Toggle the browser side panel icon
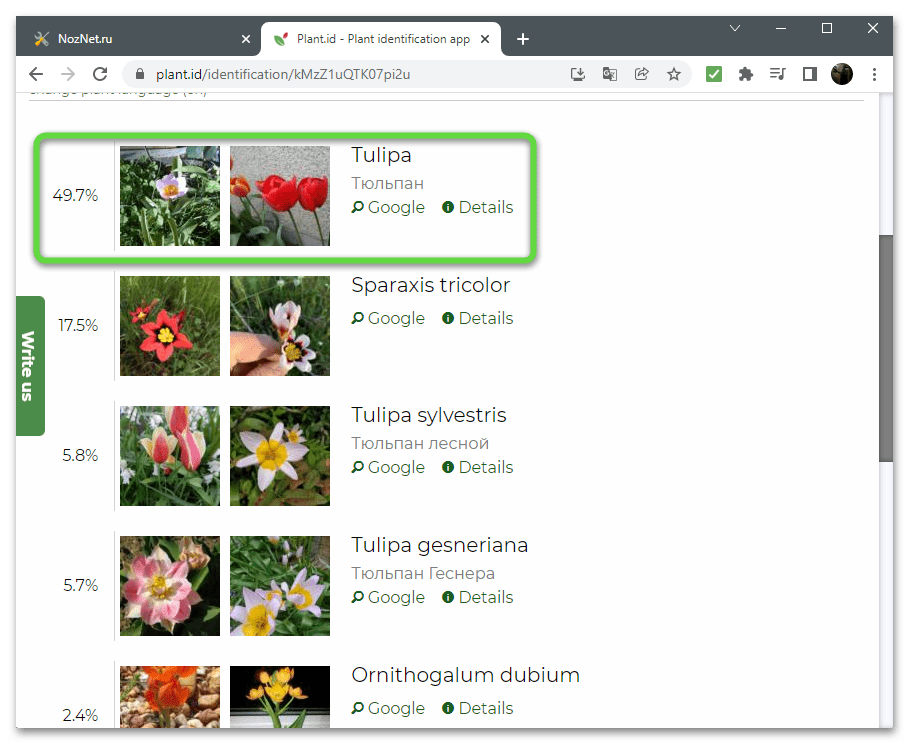The image size is (909, 744). 809,74
